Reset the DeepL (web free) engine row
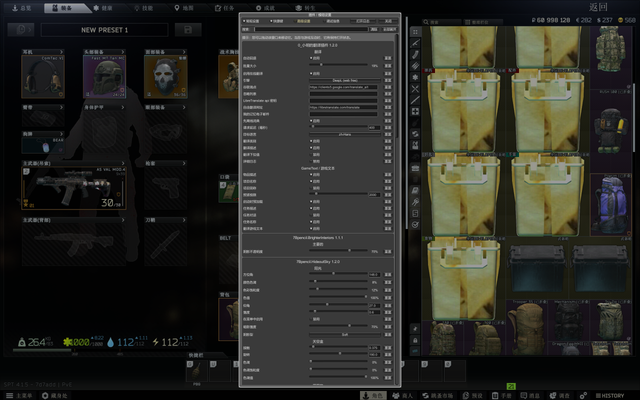 (x=388, y=80)
